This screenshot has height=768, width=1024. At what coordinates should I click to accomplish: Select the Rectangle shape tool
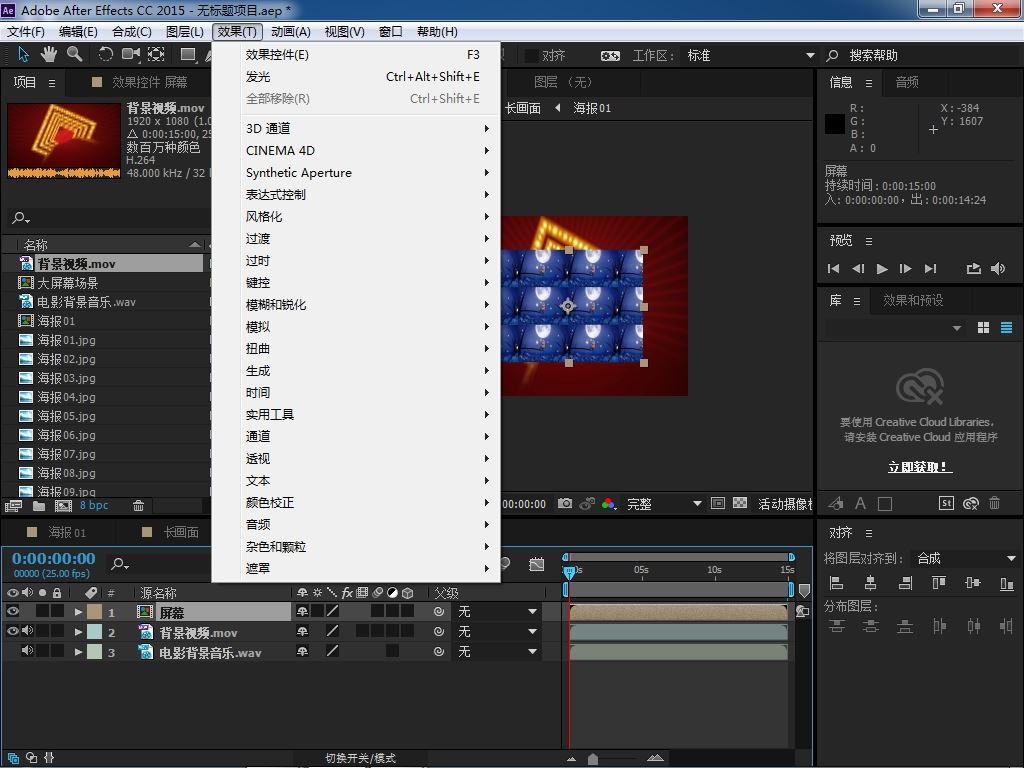coord(188,54)
